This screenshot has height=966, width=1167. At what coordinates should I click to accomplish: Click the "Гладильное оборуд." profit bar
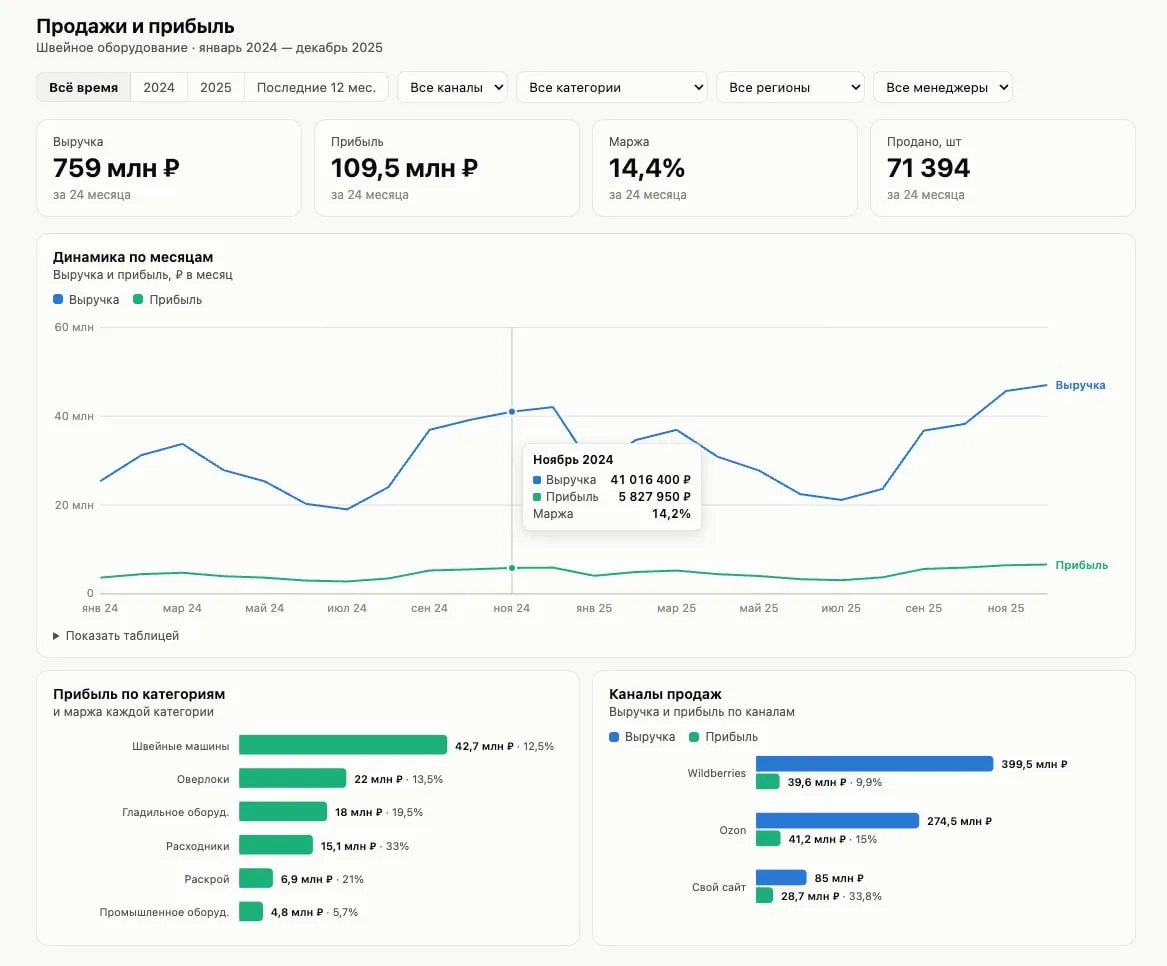283,811
